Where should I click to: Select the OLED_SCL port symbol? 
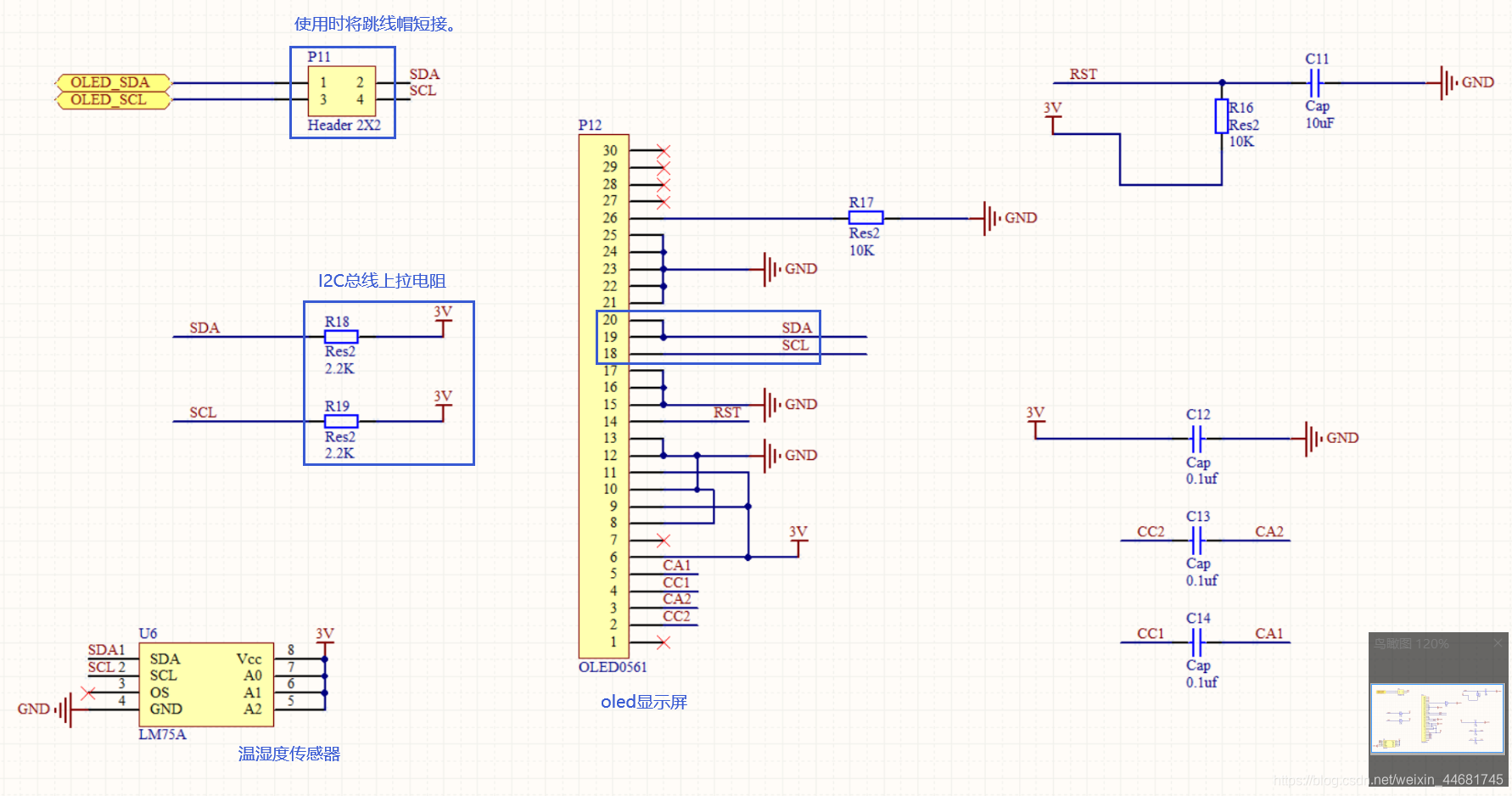pos(113,100)
